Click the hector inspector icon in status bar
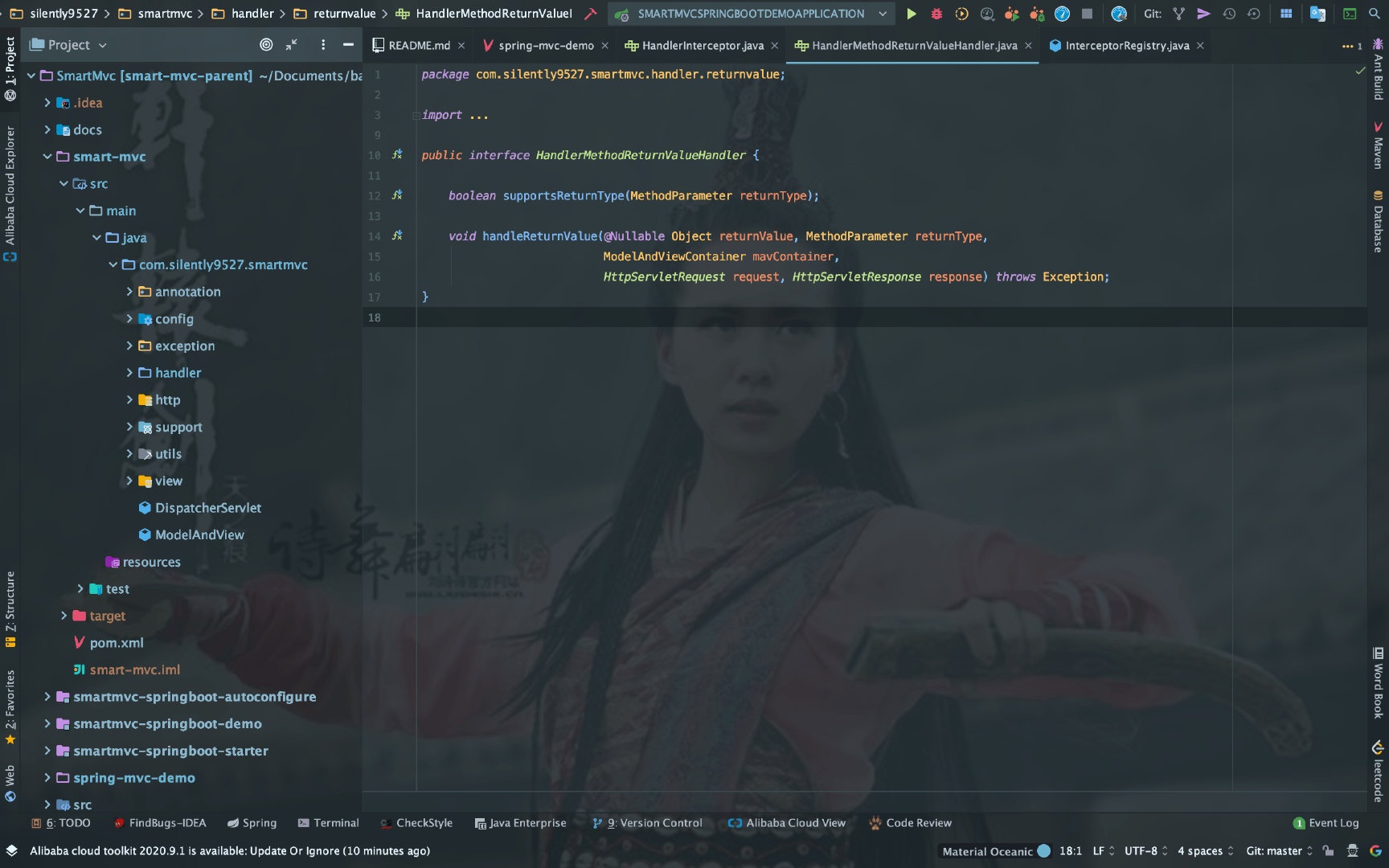The height and width of the screenshot is (868, 1389). pyautogui.click(x=1353, y=851)
